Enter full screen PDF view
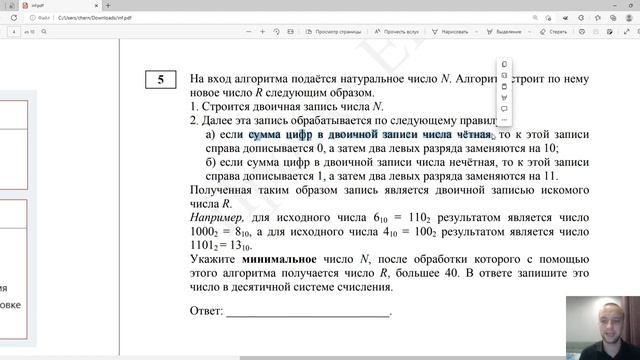The height and width of the screenshot is (360, 640). (627, 31)
